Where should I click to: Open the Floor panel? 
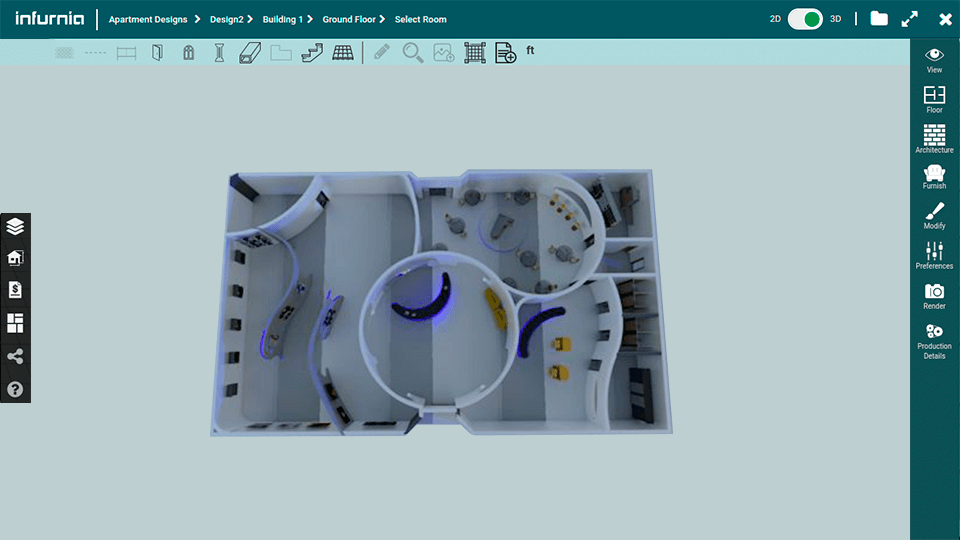click(x=934, y=100)
